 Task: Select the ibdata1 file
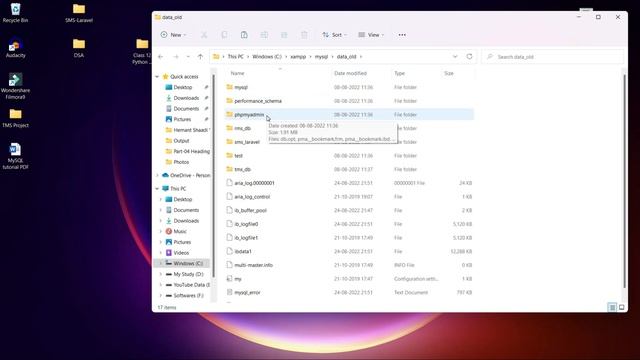pyautogui.click(x=349, y=251)
